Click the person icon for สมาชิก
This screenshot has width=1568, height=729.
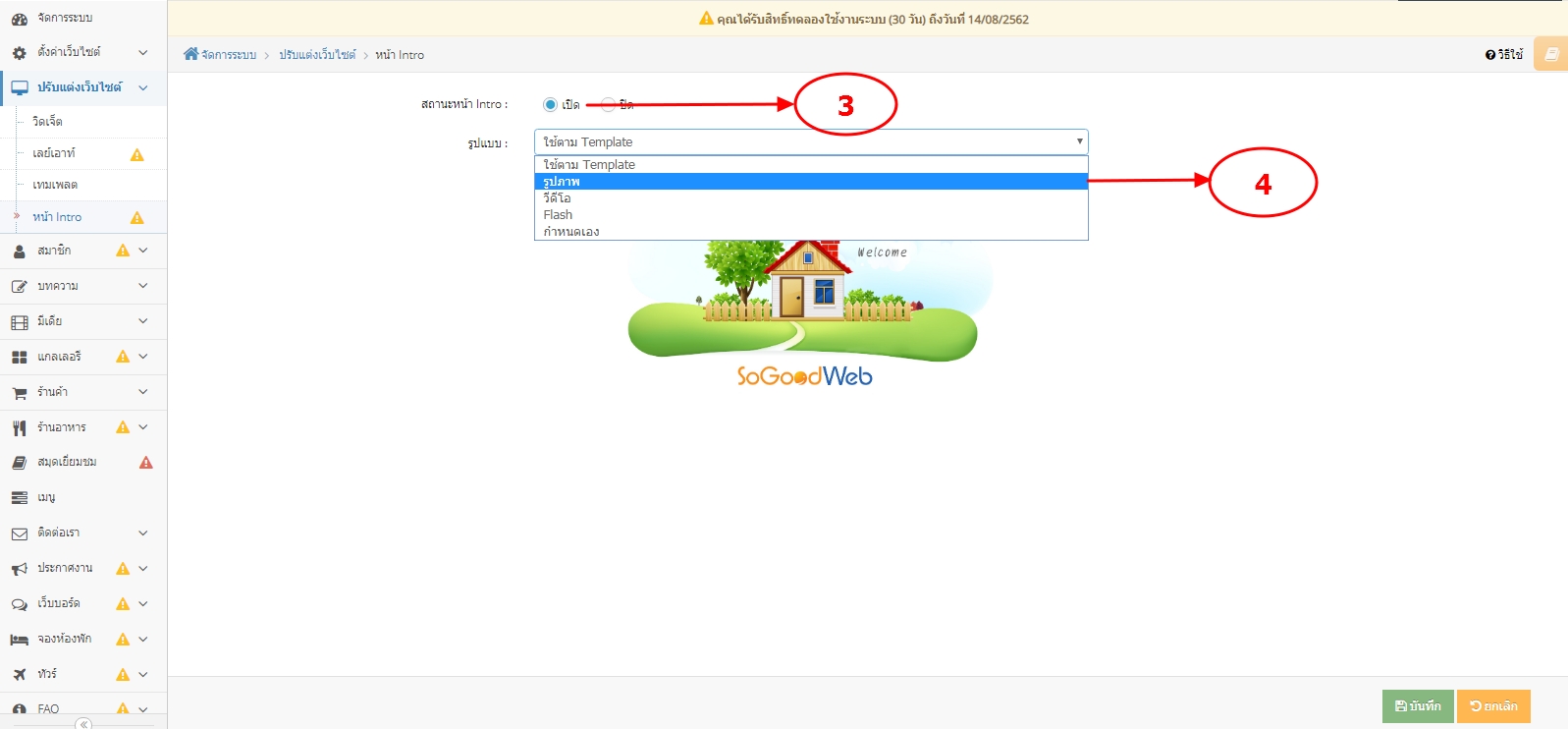(19, 251)
